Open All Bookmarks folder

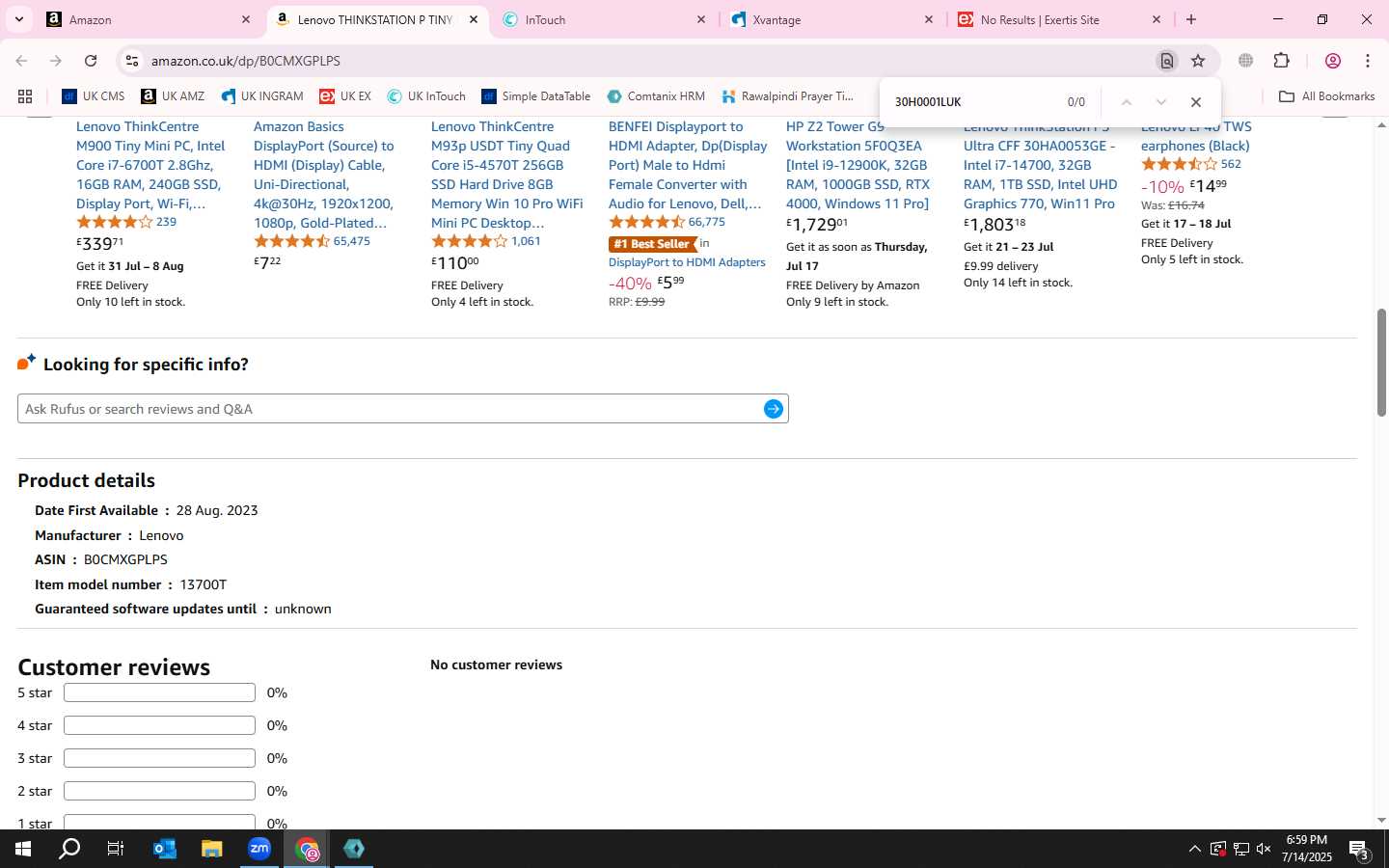click(1326, 96)
